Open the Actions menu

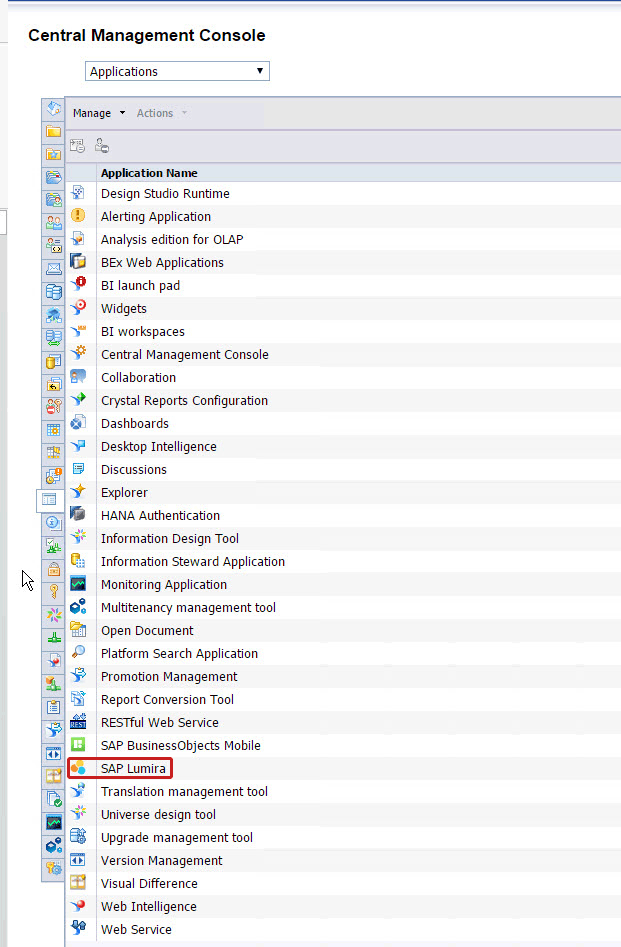161,113
